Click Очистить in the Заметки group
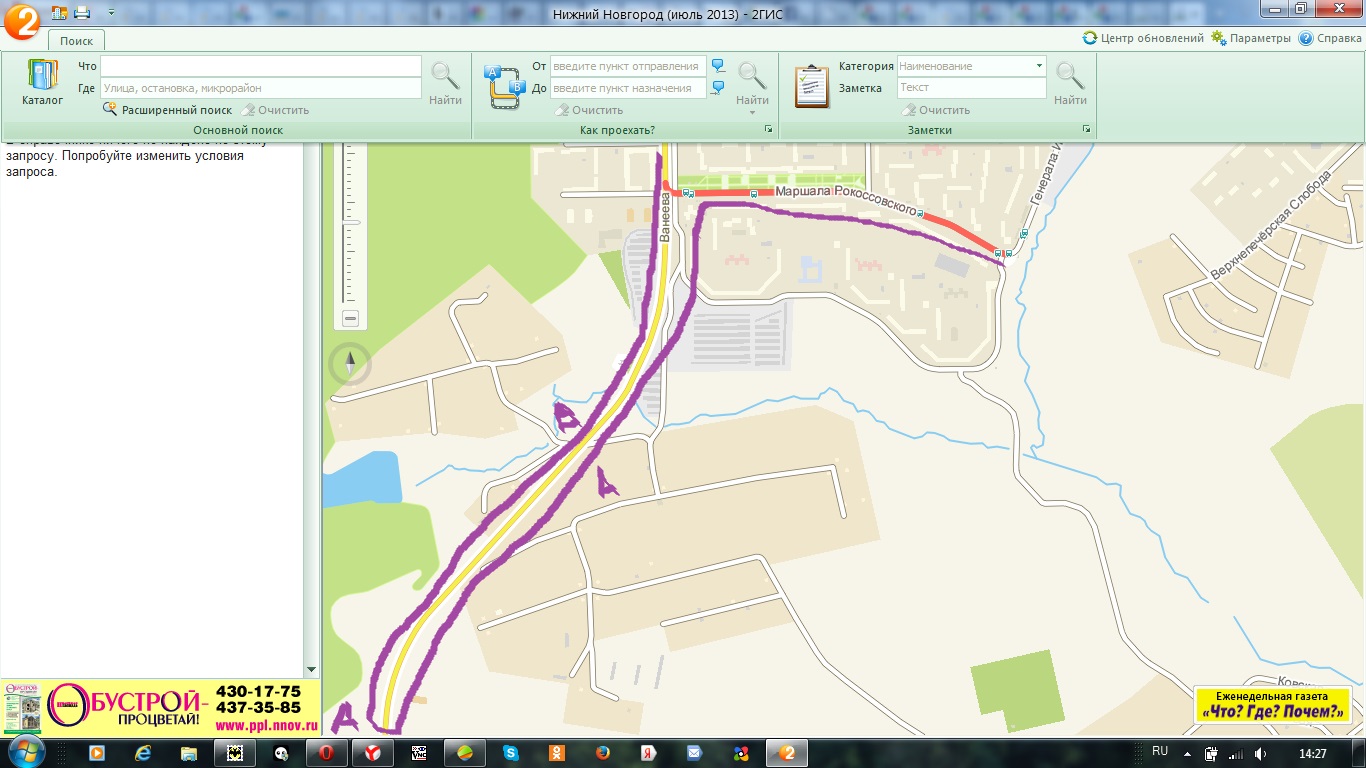The image size is (1366, 768). coord(936,110)
